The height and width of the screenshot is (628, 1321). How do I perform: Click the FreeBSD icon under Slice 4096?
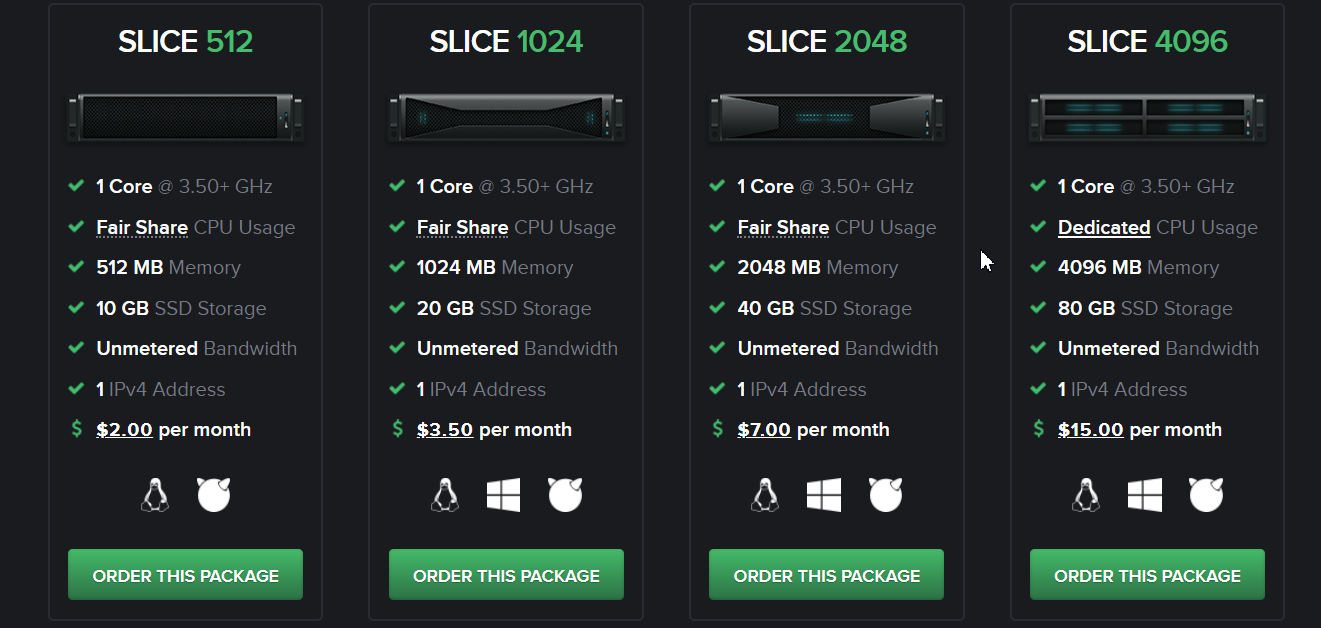point(1206,494)
